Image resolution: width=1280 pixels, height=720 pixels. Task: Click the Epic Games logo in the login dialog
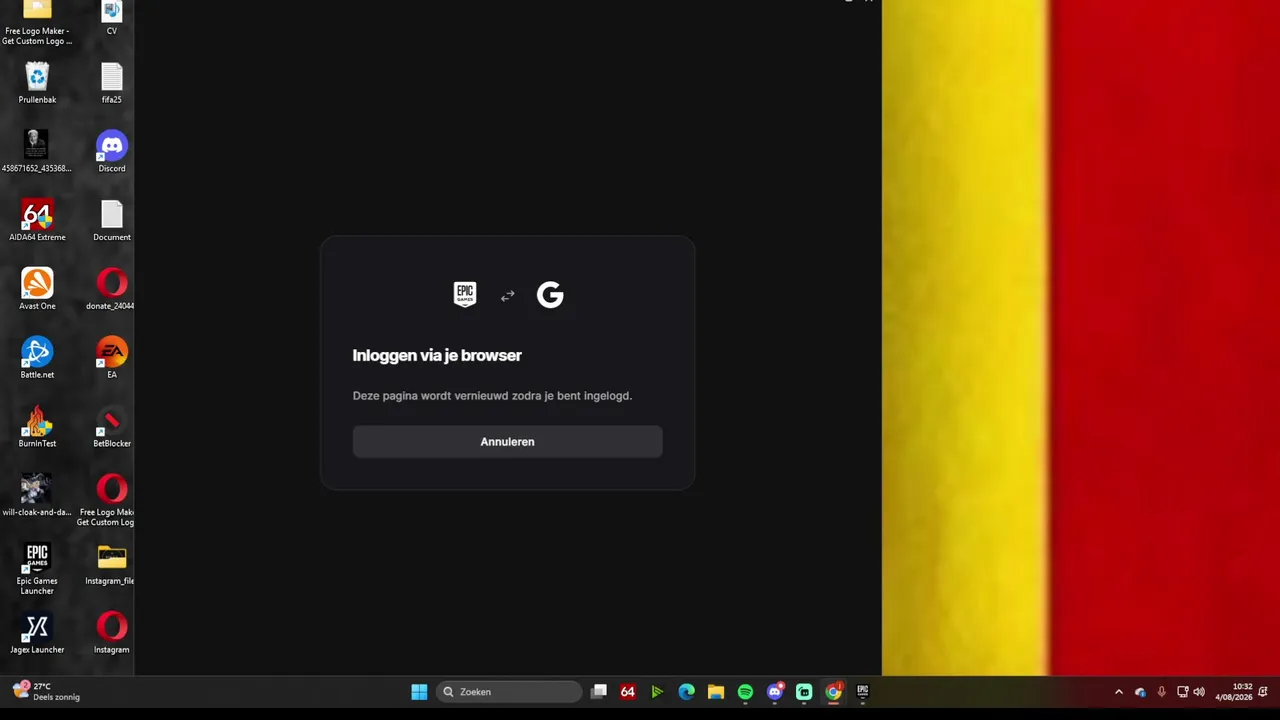tap(465, 294)
